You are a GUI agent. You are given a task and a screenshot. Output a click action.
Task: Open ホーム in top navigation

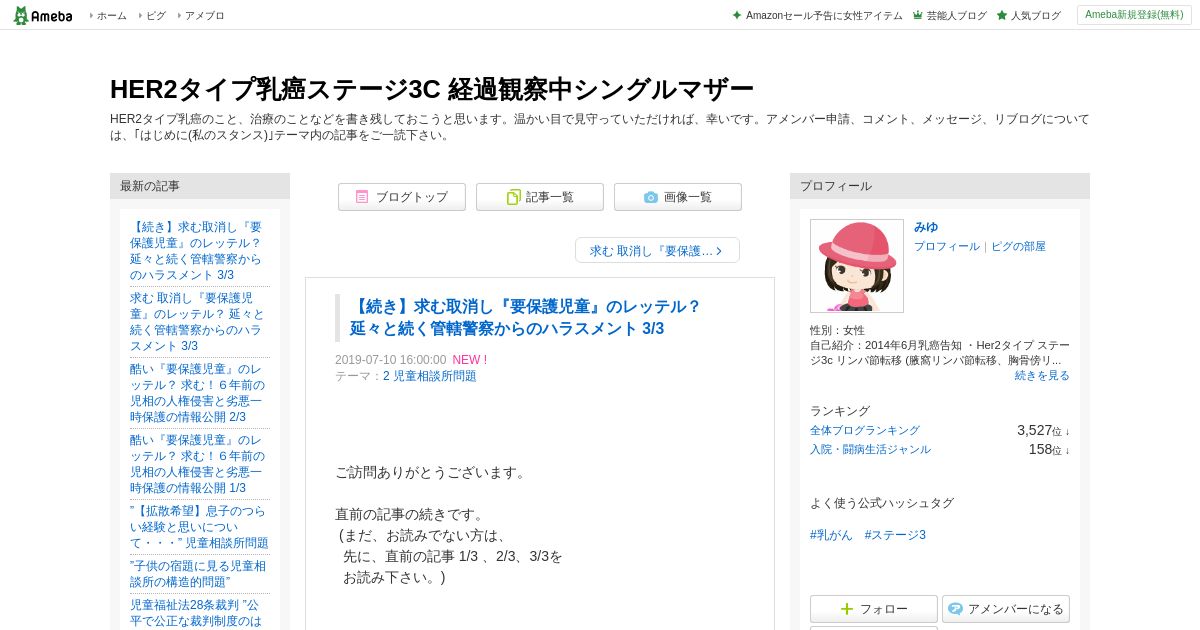[112, 15]
